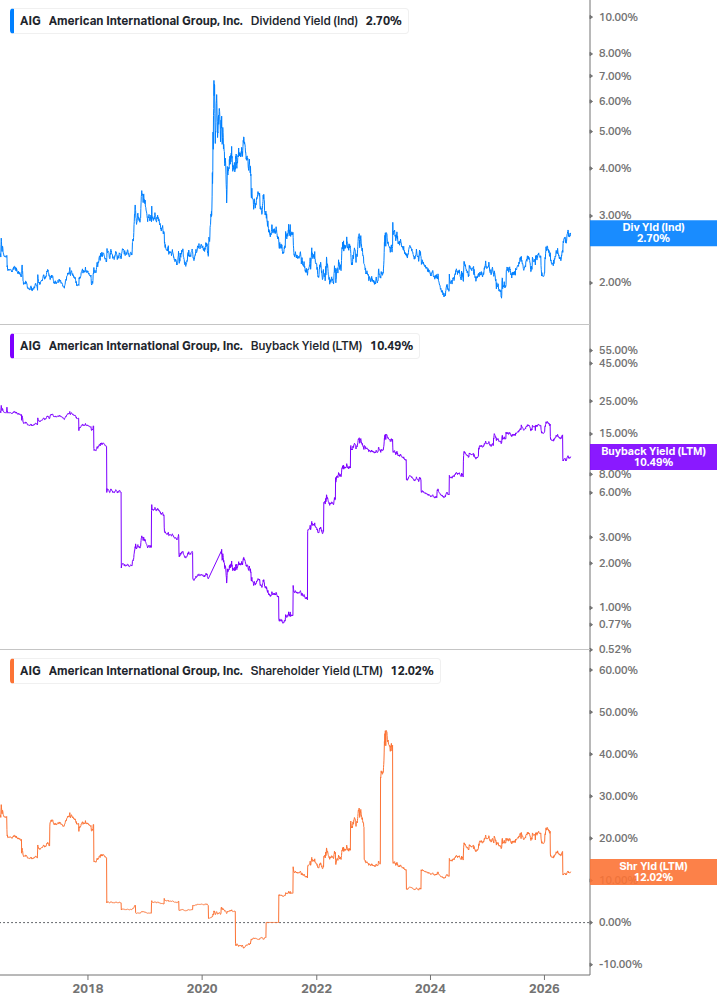Click the 0.52% tick on buyback yield axis

[x=615, y=649]
